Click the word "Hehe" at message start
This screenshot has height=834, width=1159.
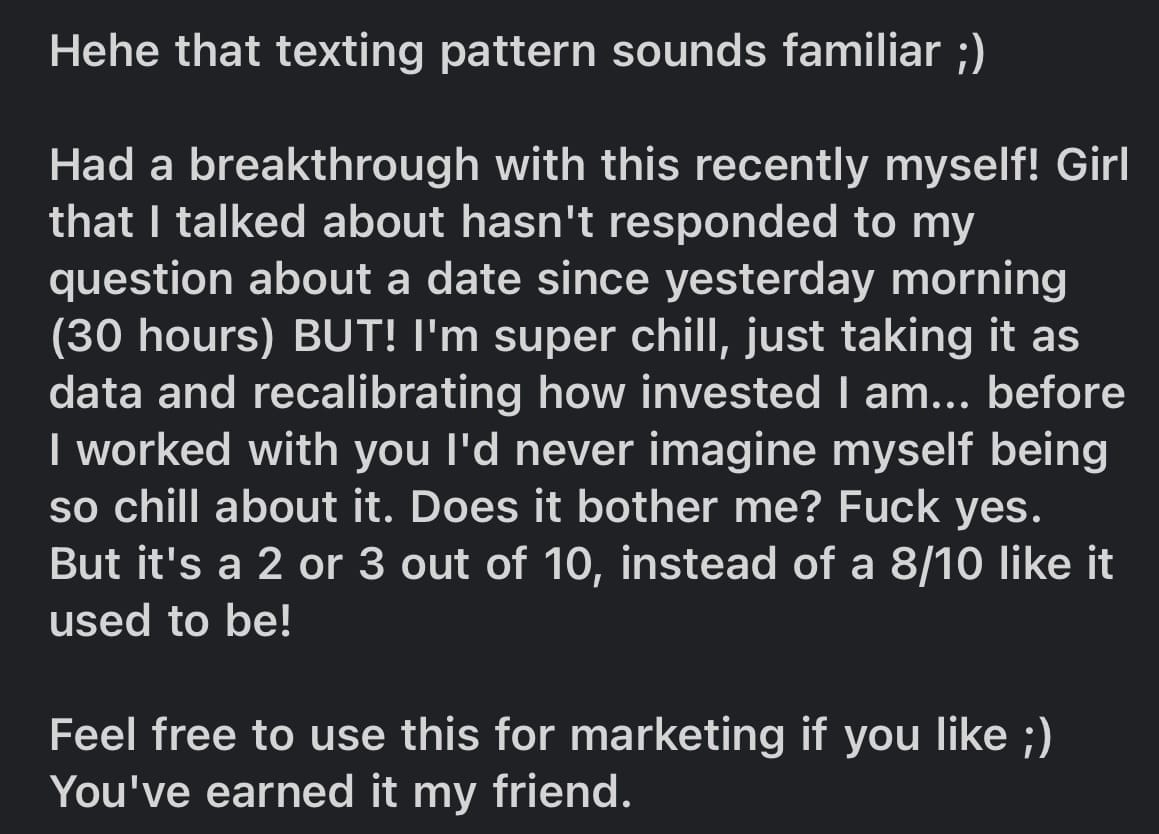pyautogui.click(x=103, y=51)
